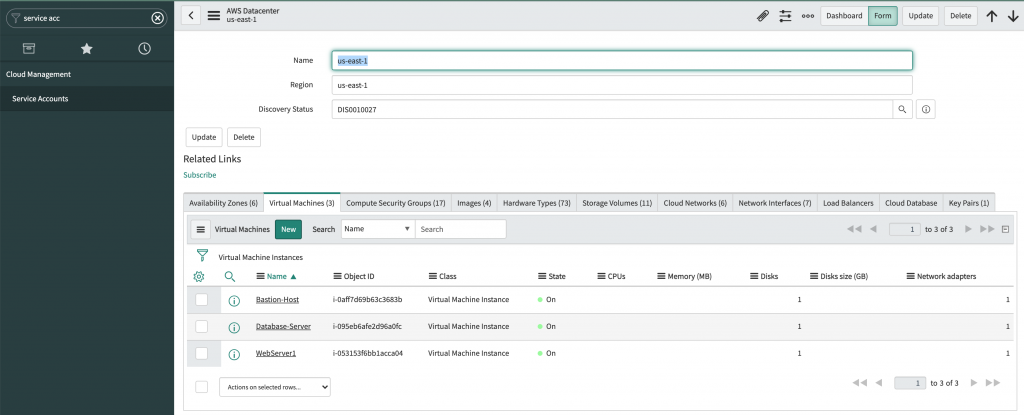Viewport: 1024px width, 415px height.
Task: Click the Name input field
Action: tap(622, 60)
